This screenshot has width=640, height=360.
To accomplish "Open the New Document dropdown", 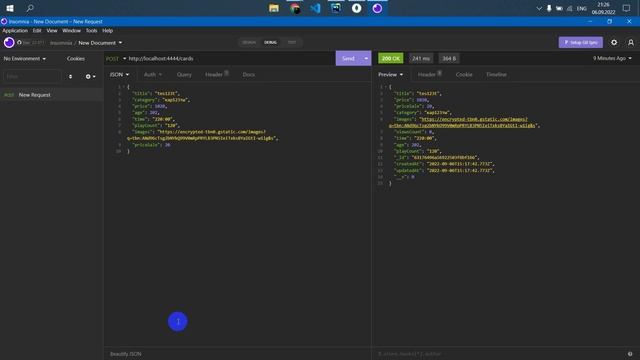I will [100, 43].
